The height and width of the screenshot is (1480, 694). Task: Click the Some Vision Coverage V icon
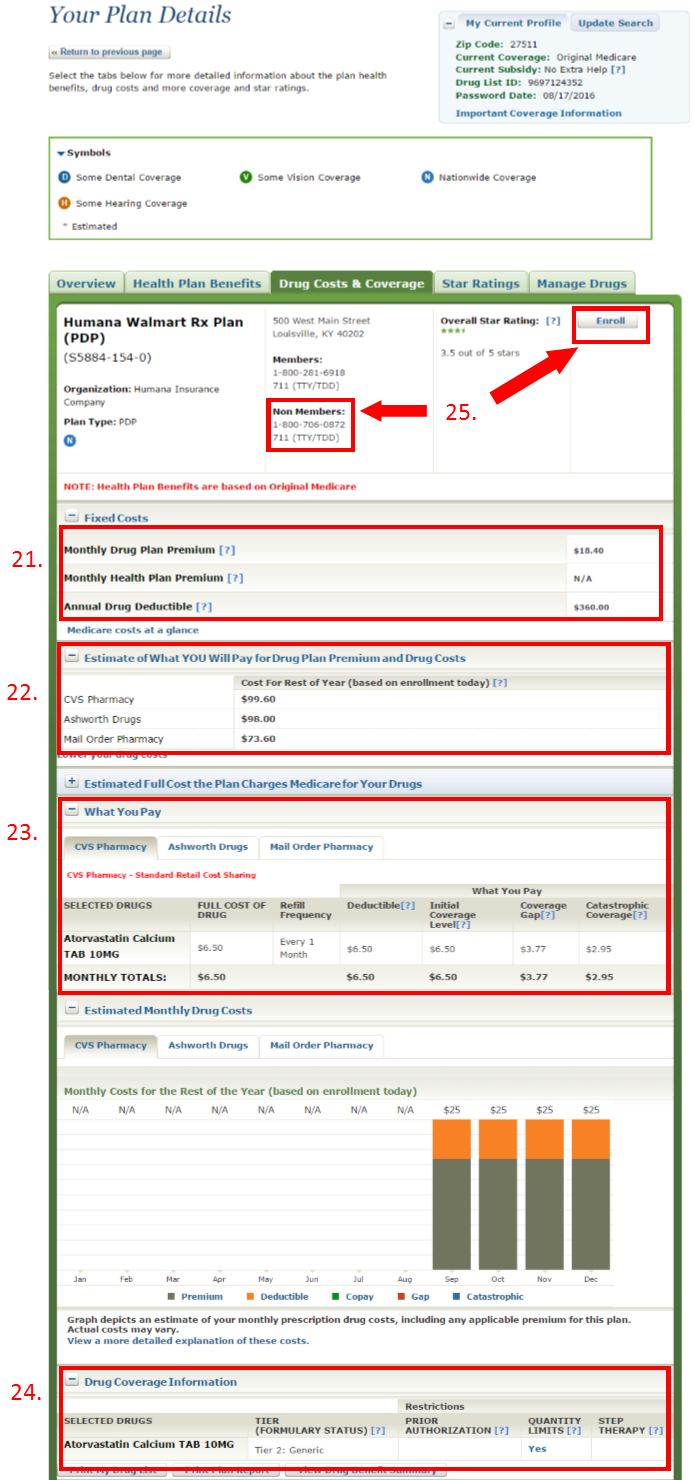(246, 177)
